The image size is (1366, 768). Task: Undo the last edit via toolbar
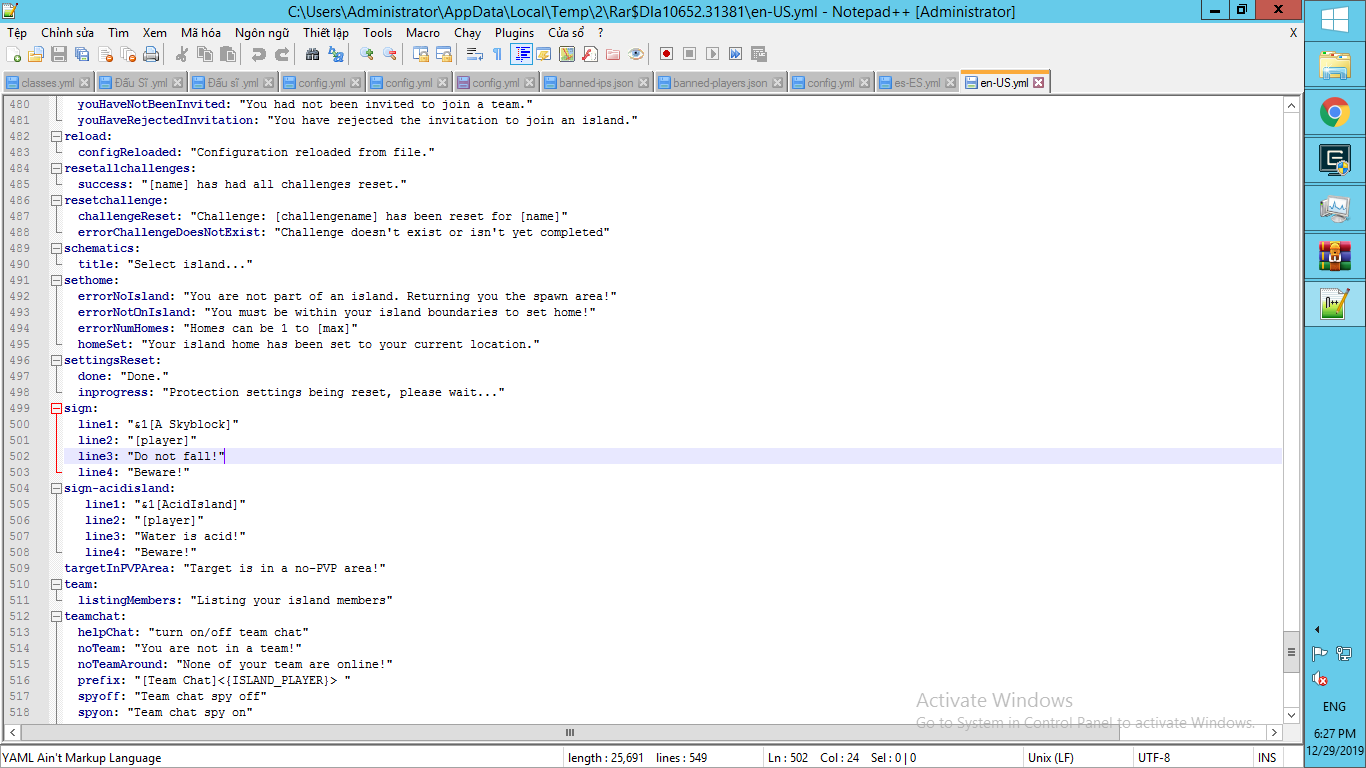259,54
